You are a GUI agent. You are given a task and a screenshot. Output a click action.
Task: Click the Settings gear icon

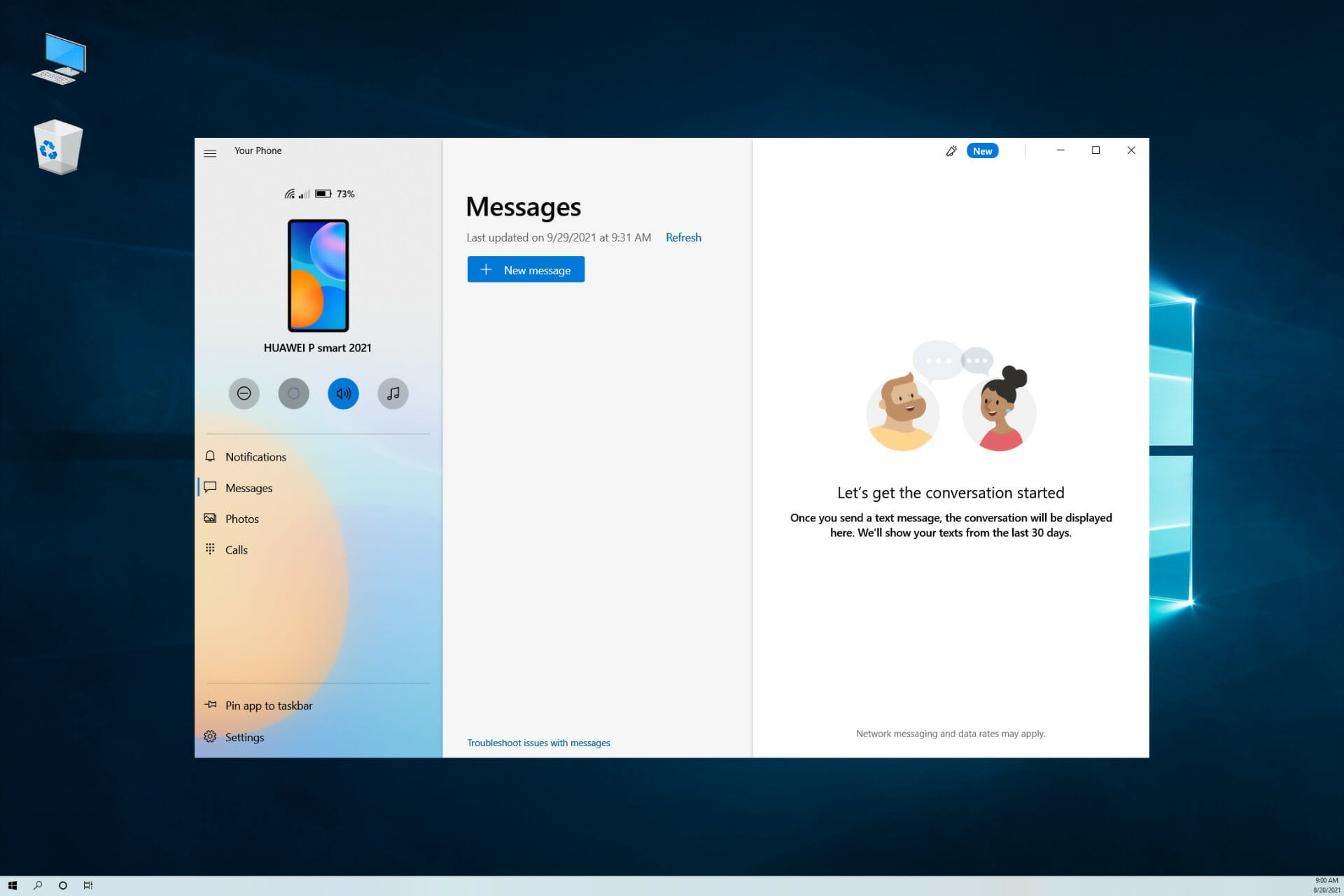(210, 736)
